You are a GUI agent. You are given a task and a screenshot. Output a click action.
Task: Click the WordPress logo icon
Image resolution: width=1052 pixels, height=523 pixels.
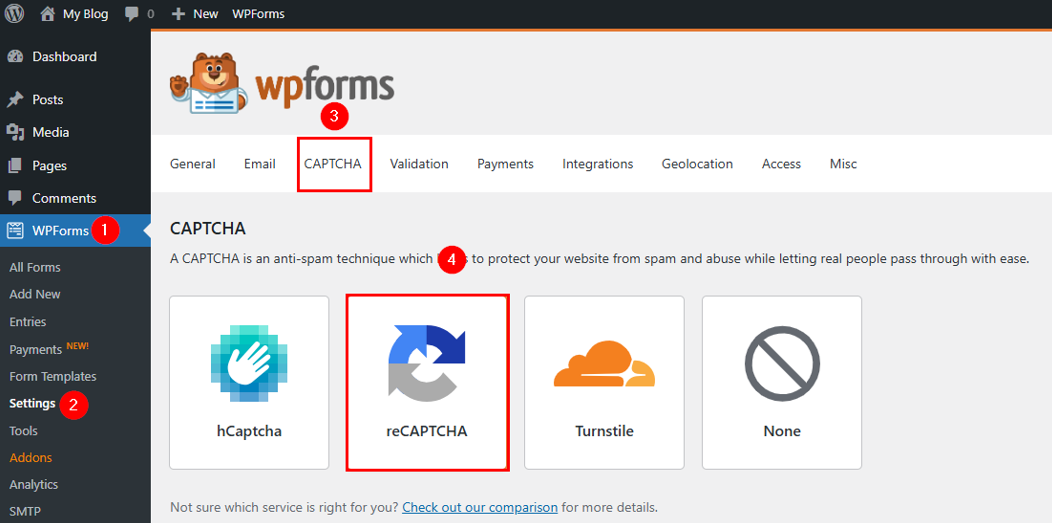click(x=14, y=14)
